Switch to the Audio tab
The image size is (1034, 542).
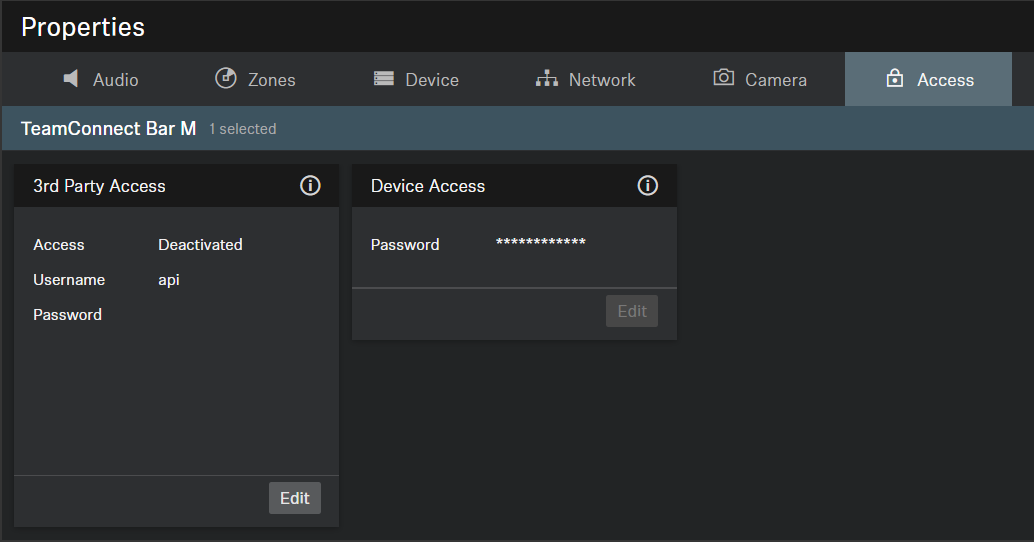pyautogui.click(x=115, y=80)
